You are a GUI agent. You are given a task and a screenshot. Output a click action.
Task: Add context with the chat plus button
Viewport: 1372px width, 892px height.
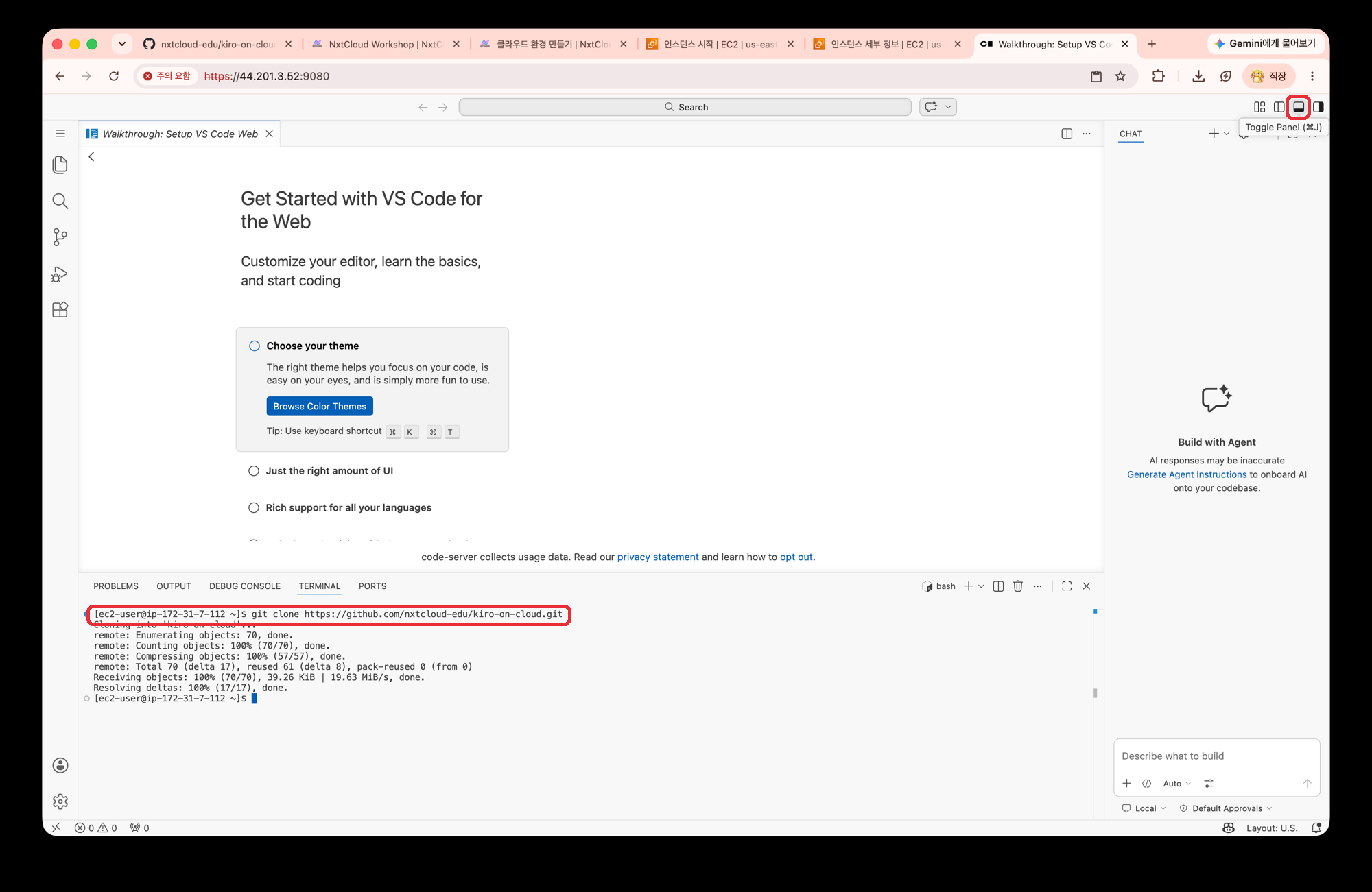[x=1127, y=784]
